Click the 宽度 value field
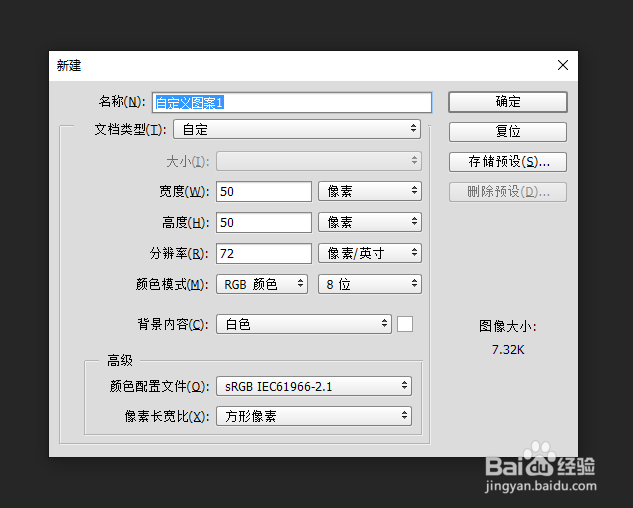Viewport: 633px width, 508px height. pos(264,191)
